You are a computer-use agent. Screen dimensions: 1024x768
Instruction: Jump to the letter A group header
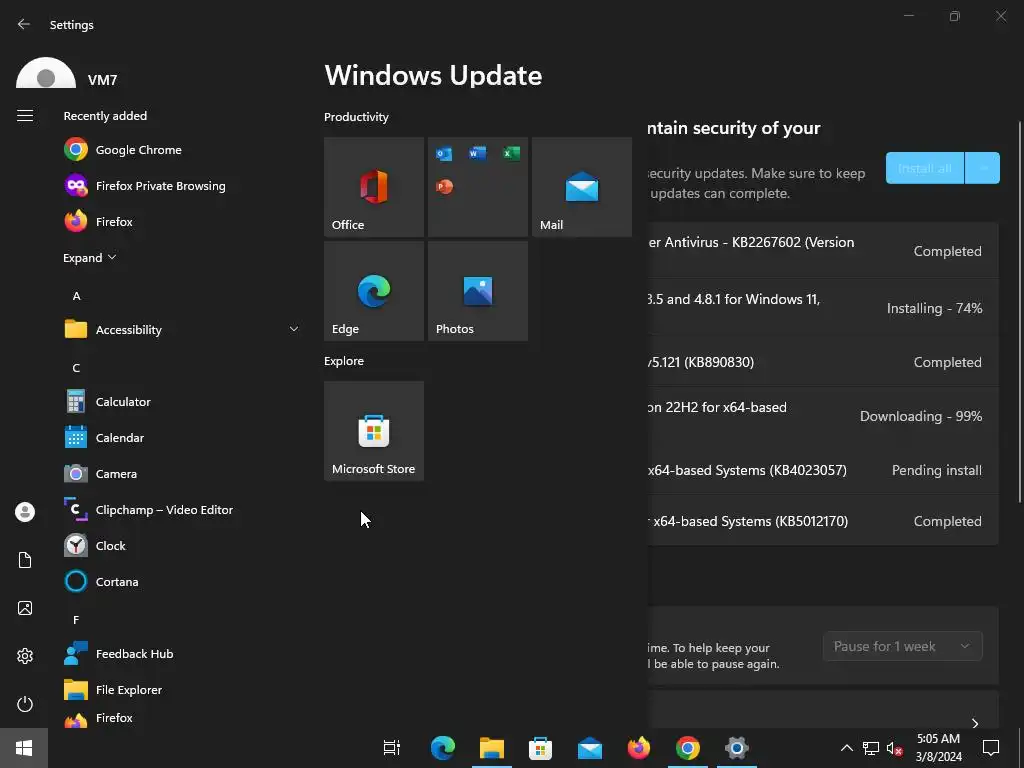[x=76, y=296]
